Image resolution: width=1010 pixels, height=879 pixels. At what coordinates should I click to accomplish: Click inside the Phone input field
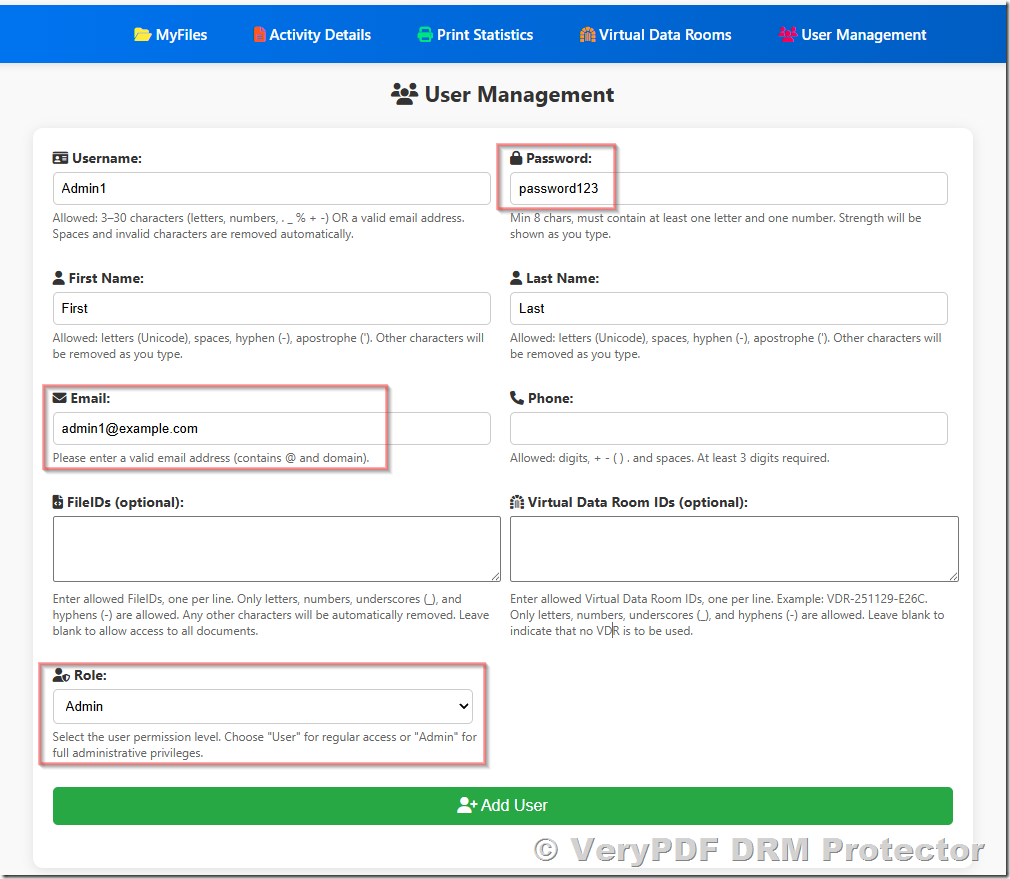pyautogui.click(x=728, y=428)
